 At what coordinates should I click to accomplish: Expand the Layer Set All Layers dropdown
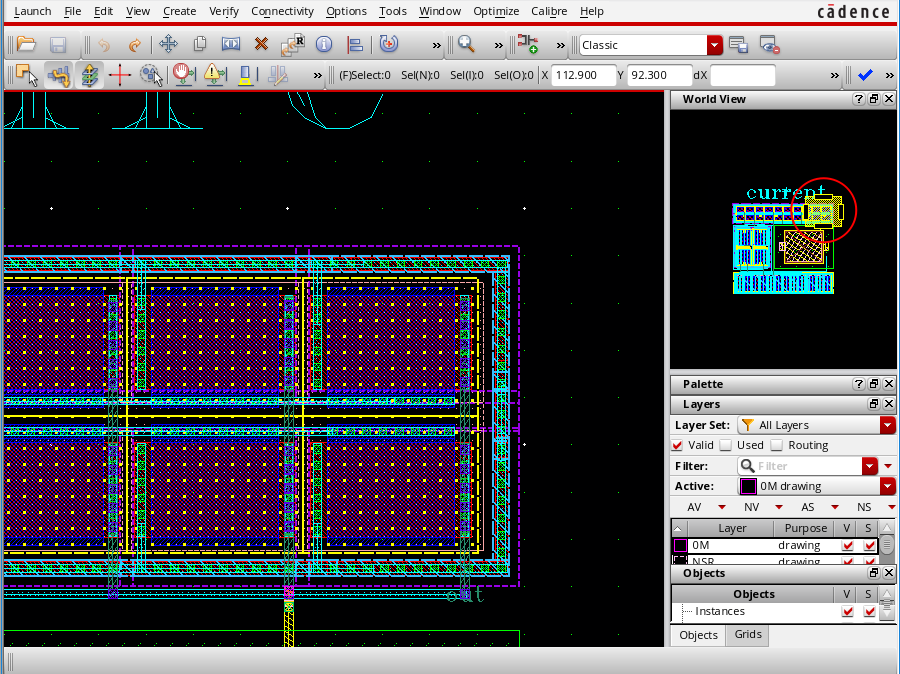click(x=887, y=425)
